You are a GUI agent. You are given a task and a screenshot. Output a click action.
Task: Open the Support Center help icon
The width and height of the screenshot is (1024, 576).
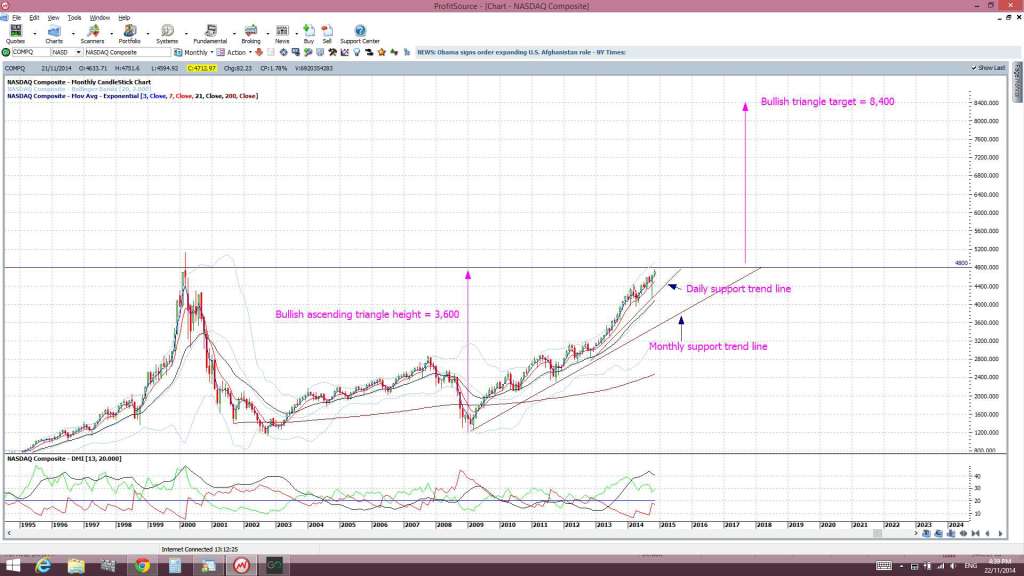point(360,33)
